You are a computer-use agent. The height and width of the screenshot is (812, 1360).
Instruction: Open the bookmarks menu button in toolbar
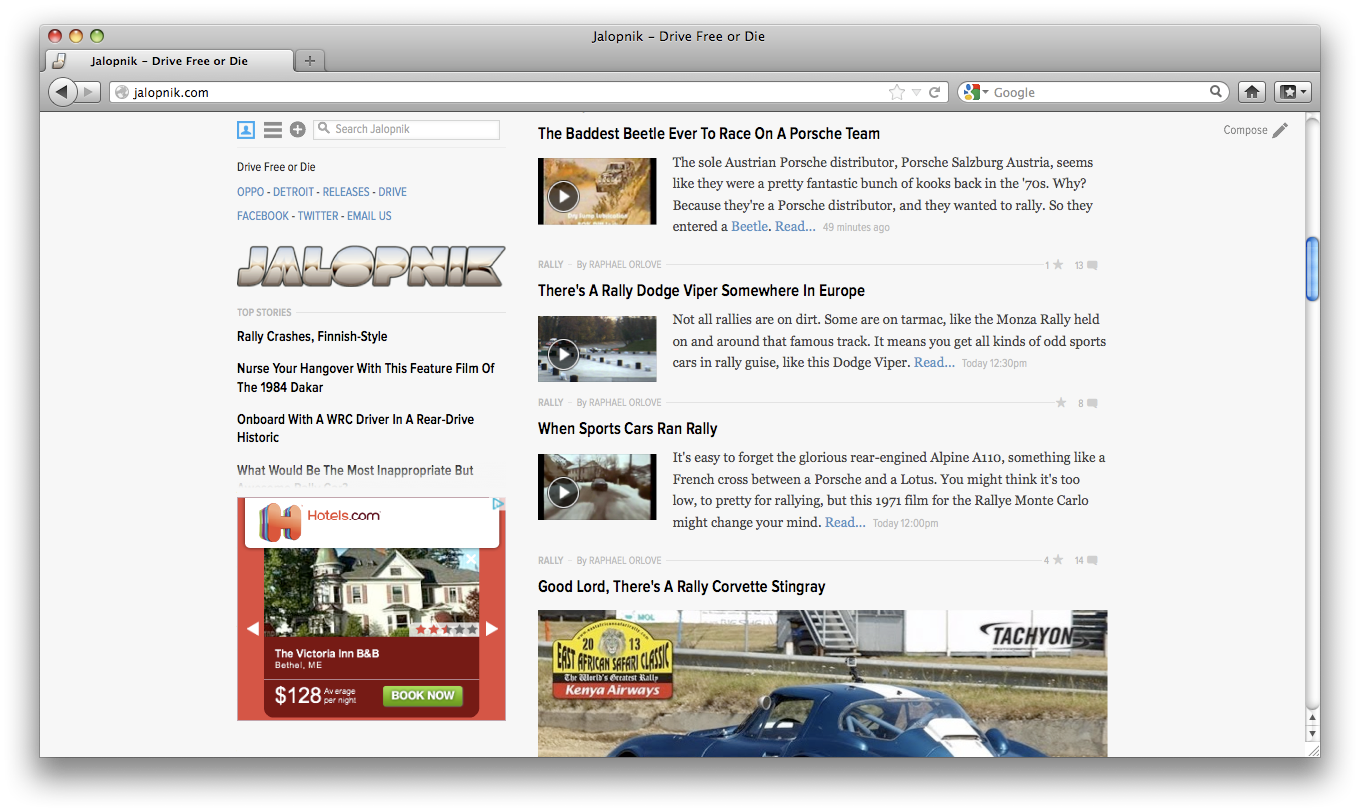[x=1292, y=92]
